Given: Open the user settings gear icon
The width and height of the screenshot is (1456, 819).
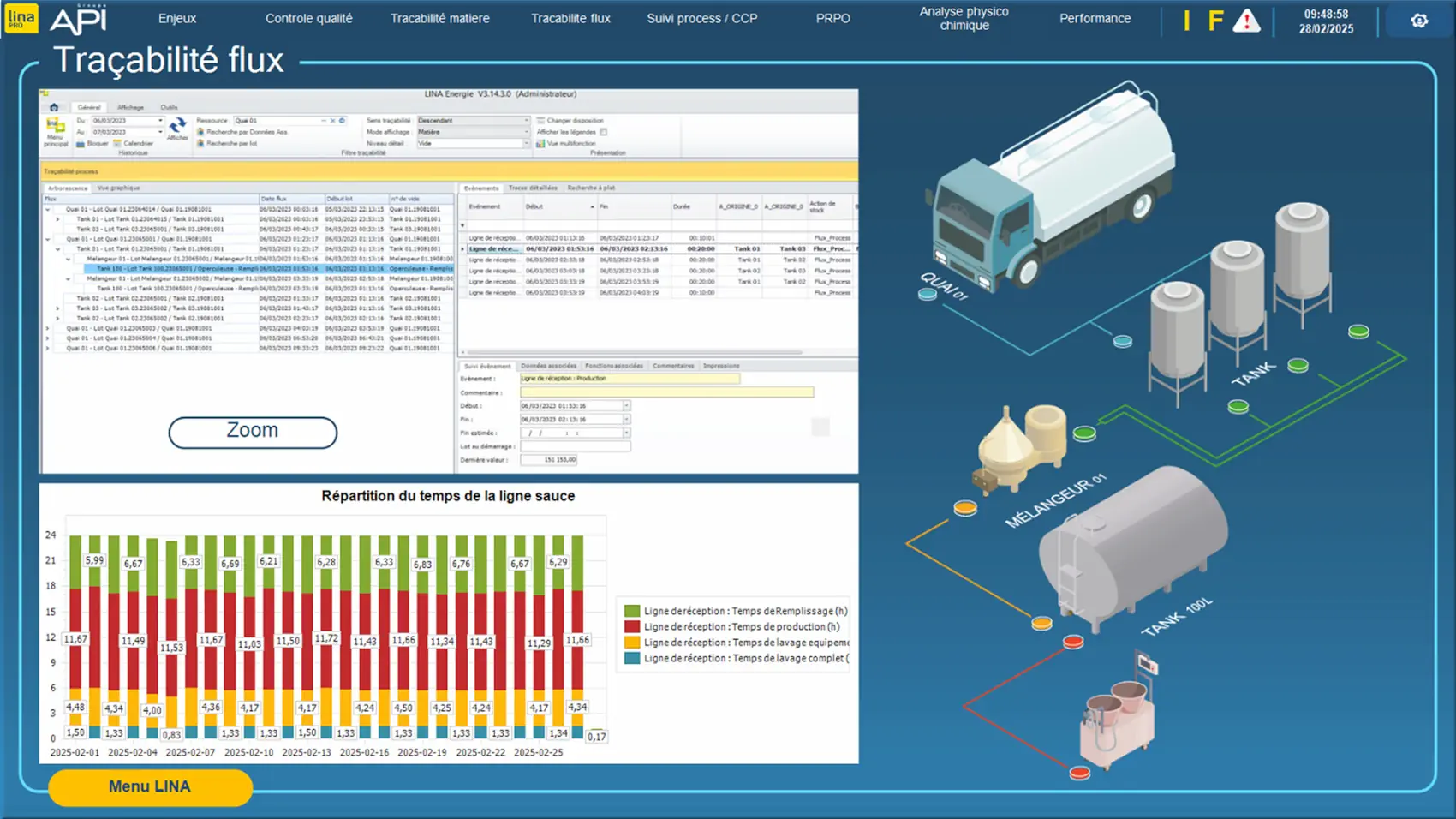Looking at the screenshot, I should point(1419,21).
